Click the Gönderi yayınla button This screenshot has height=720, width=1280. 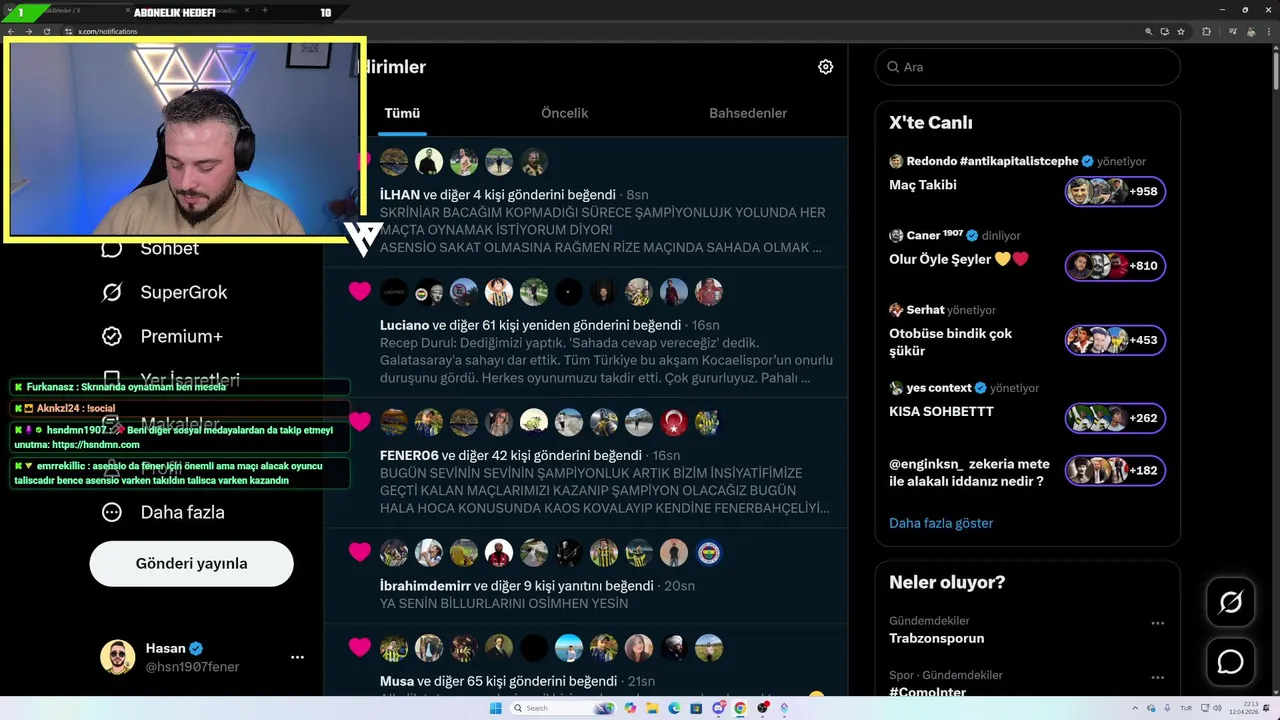pyautogui.click(x=191, y=563)
